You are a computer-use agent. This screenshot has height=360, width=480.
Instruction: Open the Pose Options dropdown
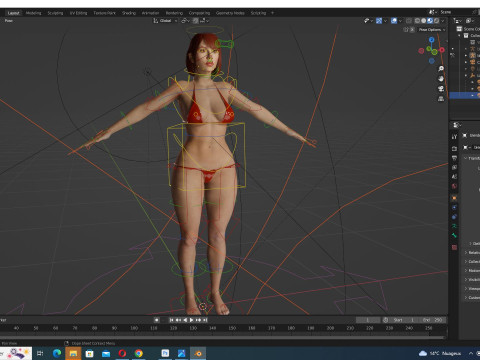[x=432, y=30]
